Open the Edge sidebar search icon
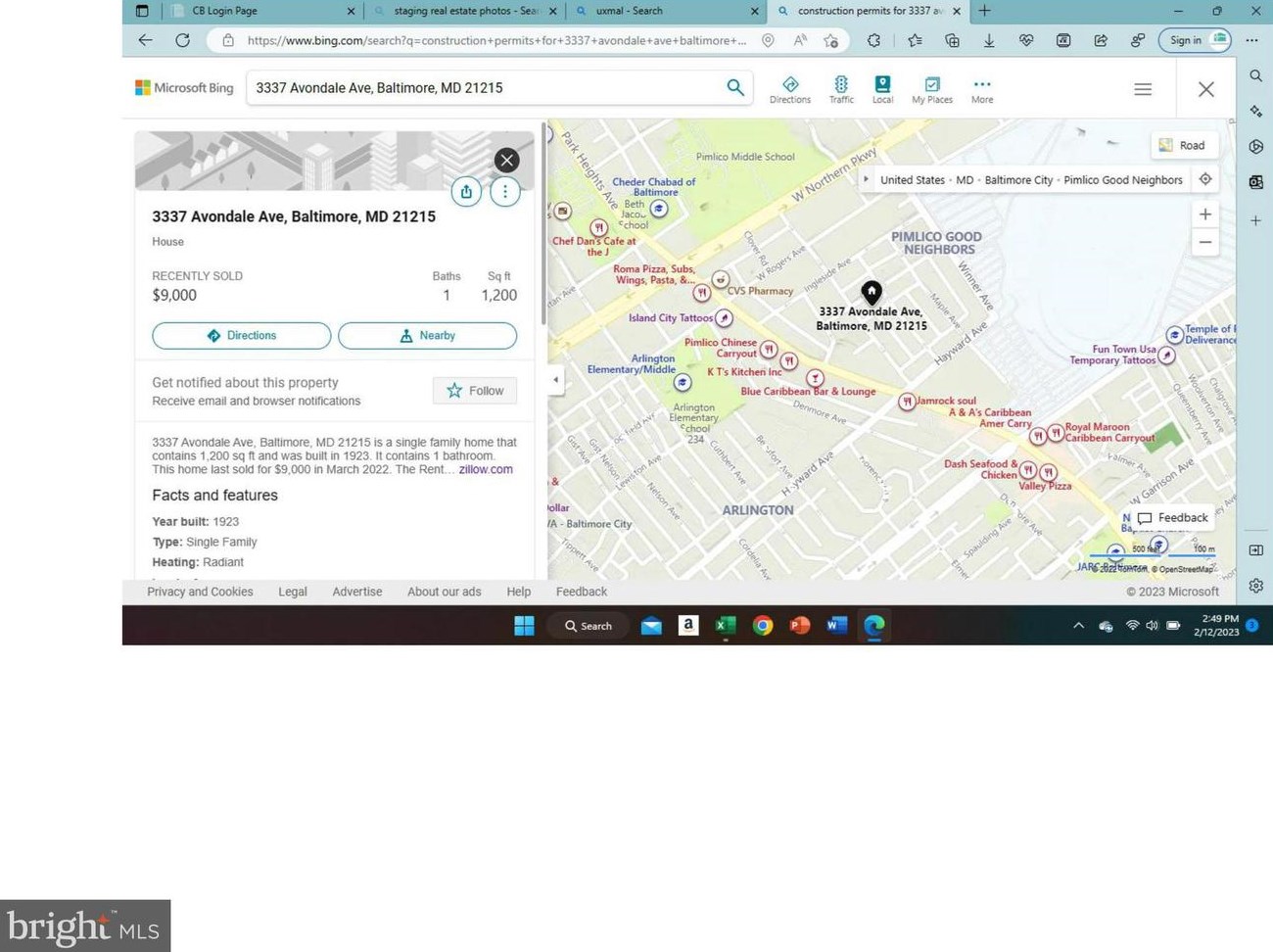 tap(1256, 75)
